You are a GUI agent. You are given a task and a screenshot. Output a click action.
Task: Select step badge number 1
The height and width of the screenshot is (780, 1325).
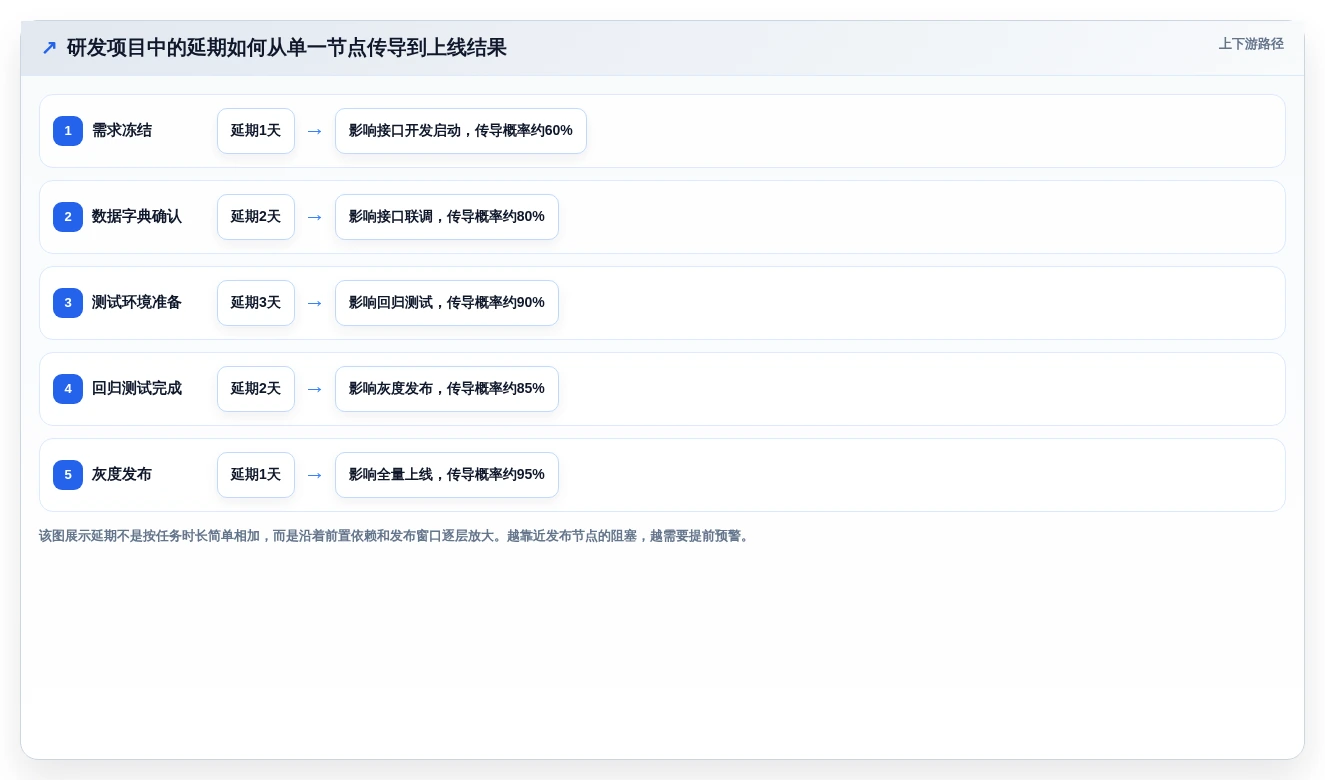(68, 131)
